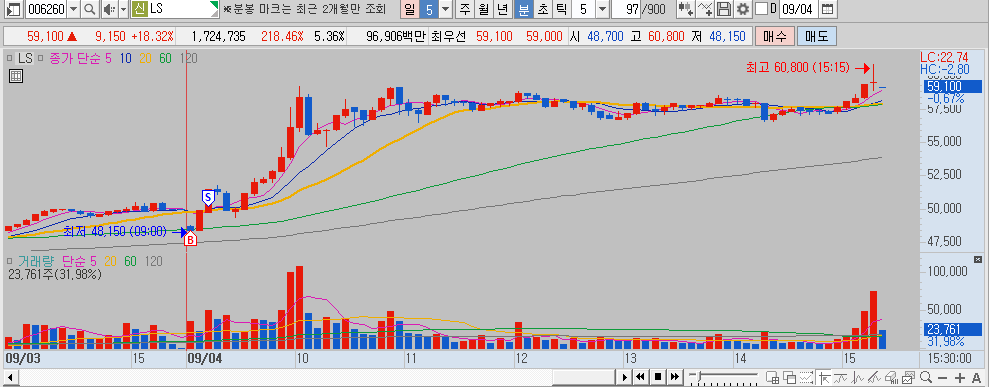Click the add candlestick chart icon
Viewport: 989px width, 387px height.
[686, 9]
